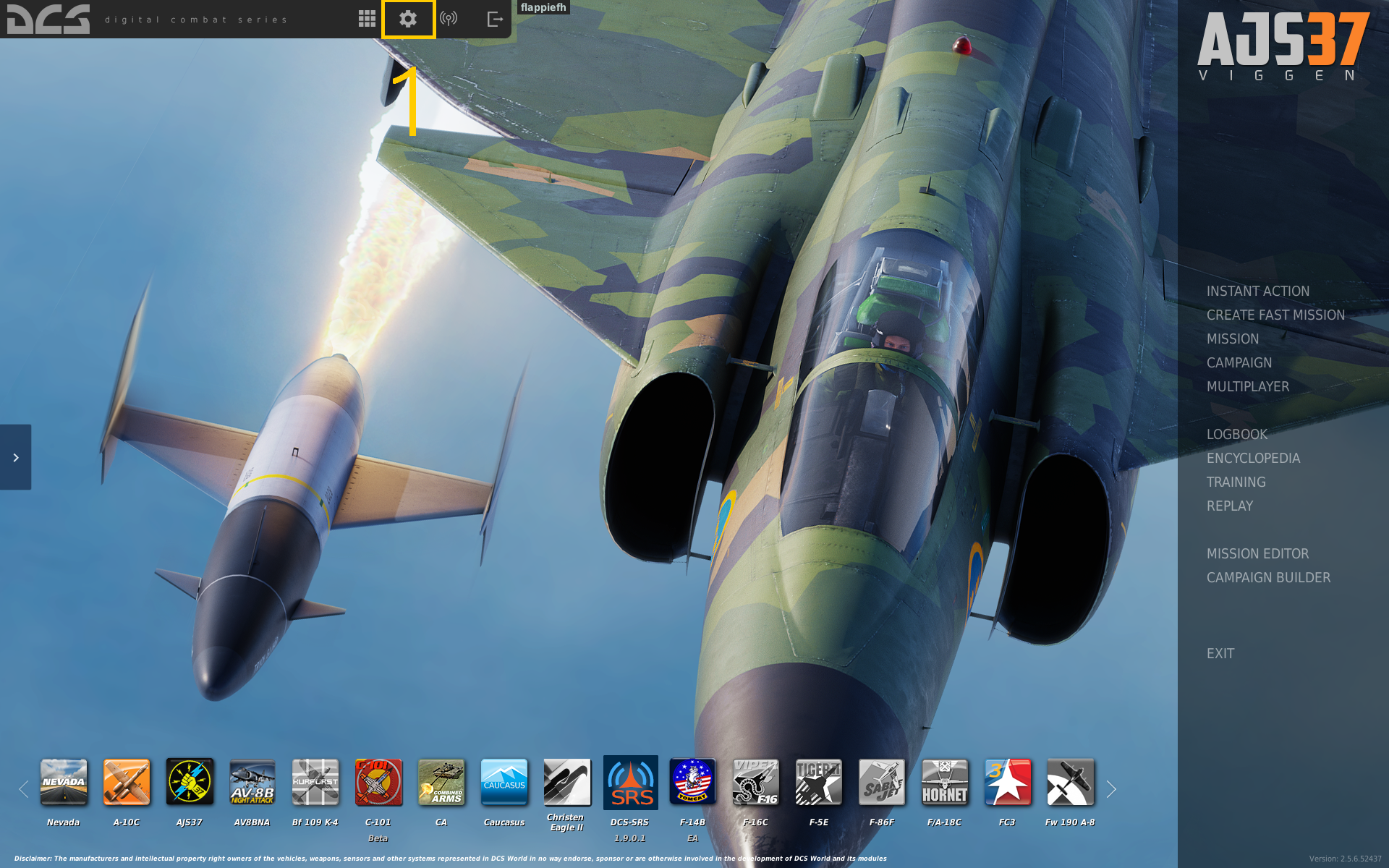Launch the Mission Editor
The height and width of the screenshot is (868, 1389).
click(1257, 553)
